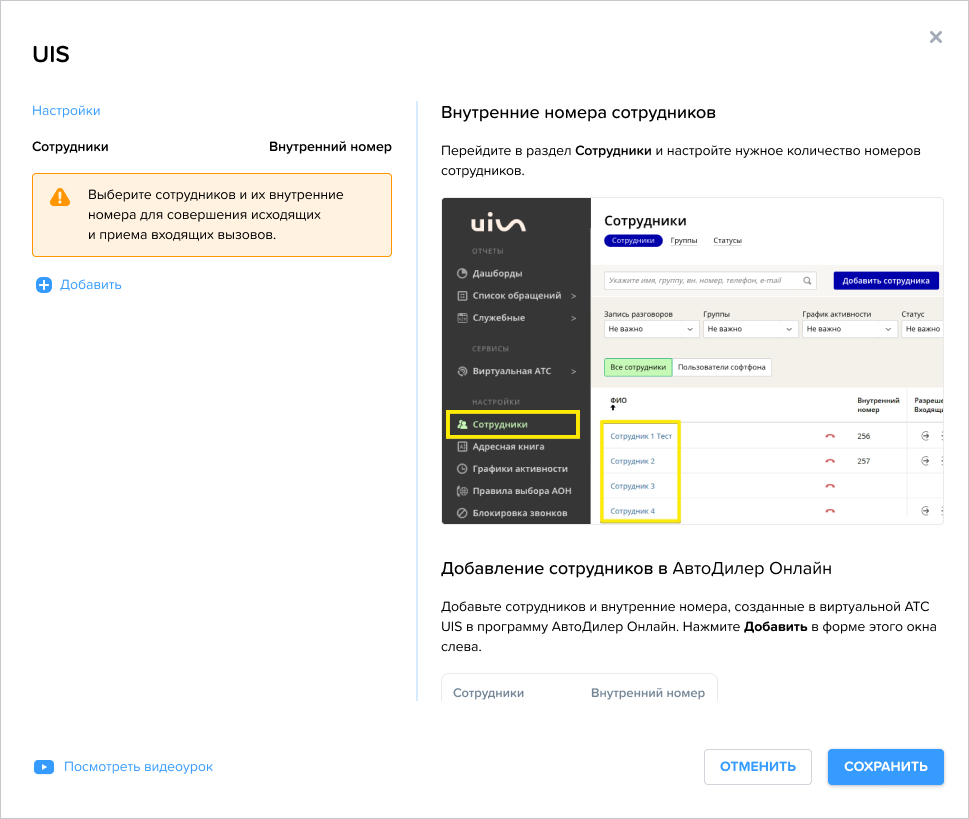Click the video play icon beside Посмотреть видеоурок
The width and height of the screenshot is (969, 819).
44,767
